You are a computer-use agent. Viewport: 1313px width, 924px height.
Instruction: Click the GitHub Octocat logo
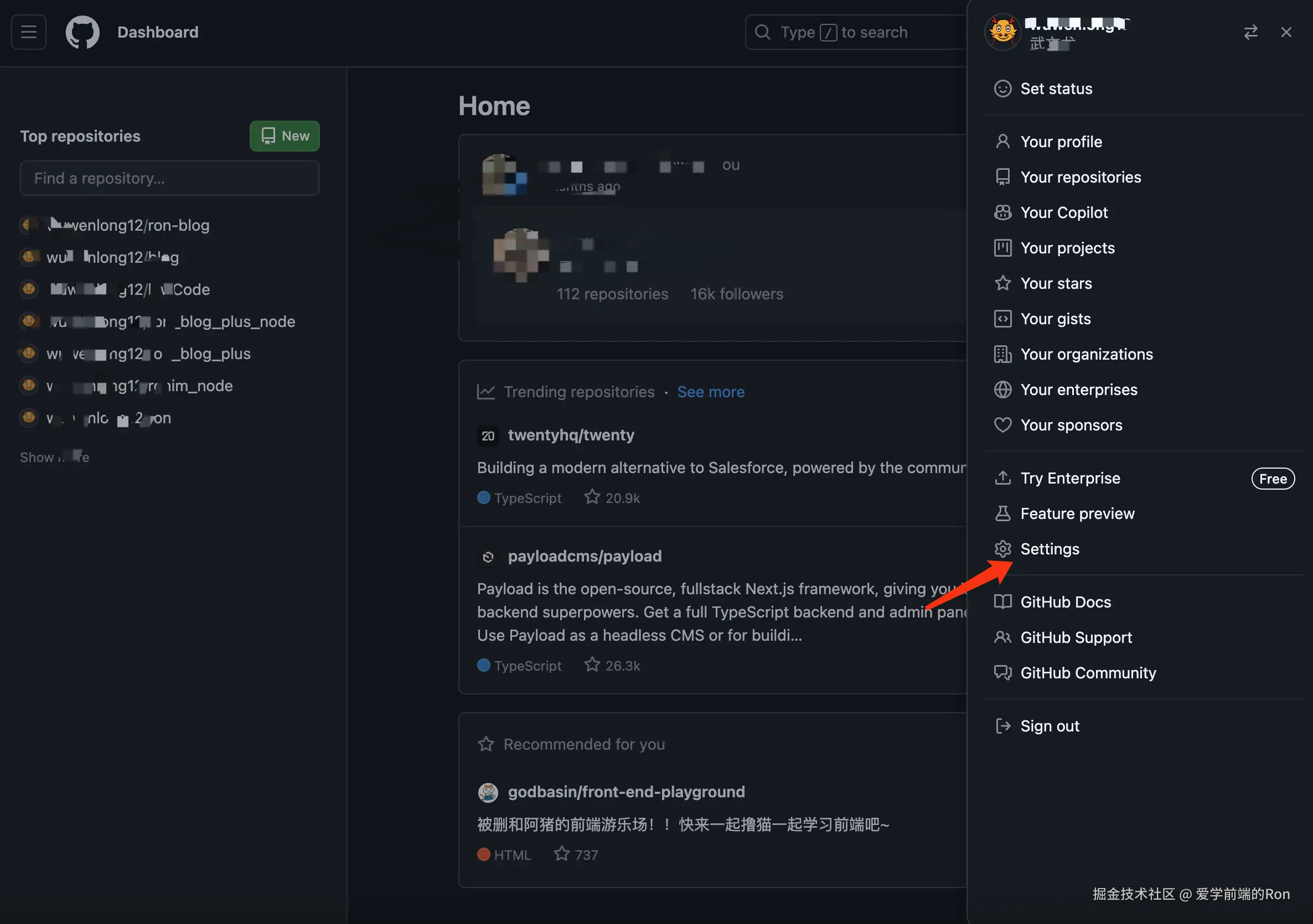(82, 32)
